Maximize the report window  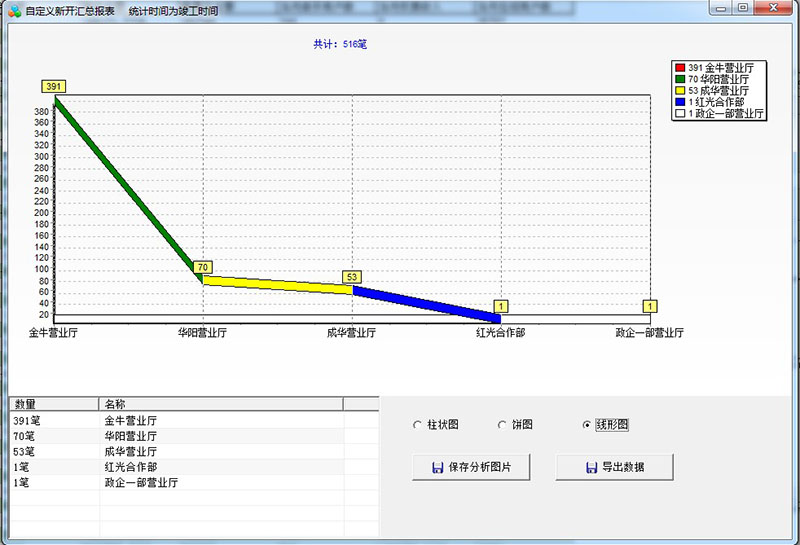(x=743, y=8)
